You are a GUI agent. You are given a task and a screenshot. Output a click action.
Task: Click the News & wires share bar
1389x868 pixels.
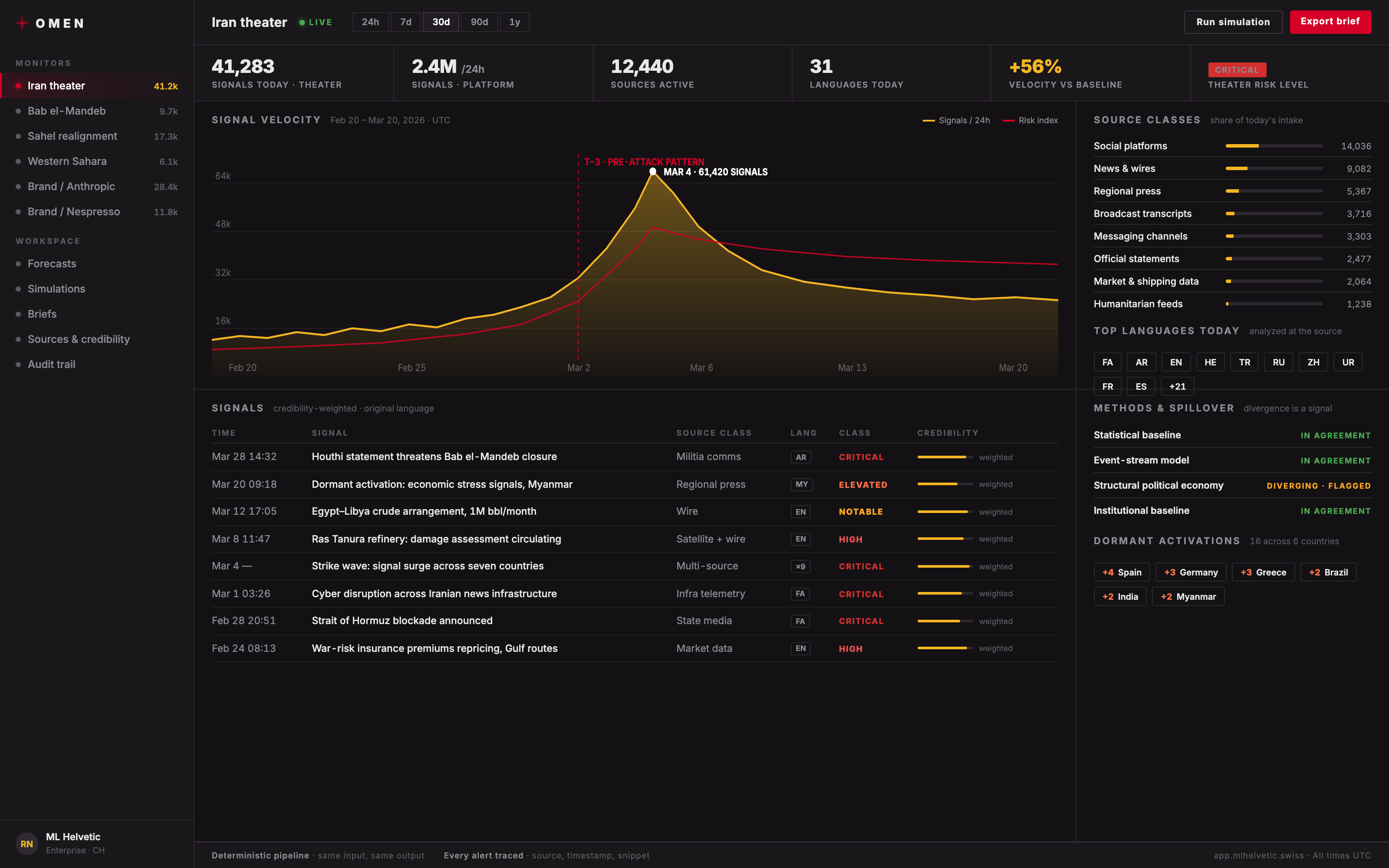point(1274,168)
